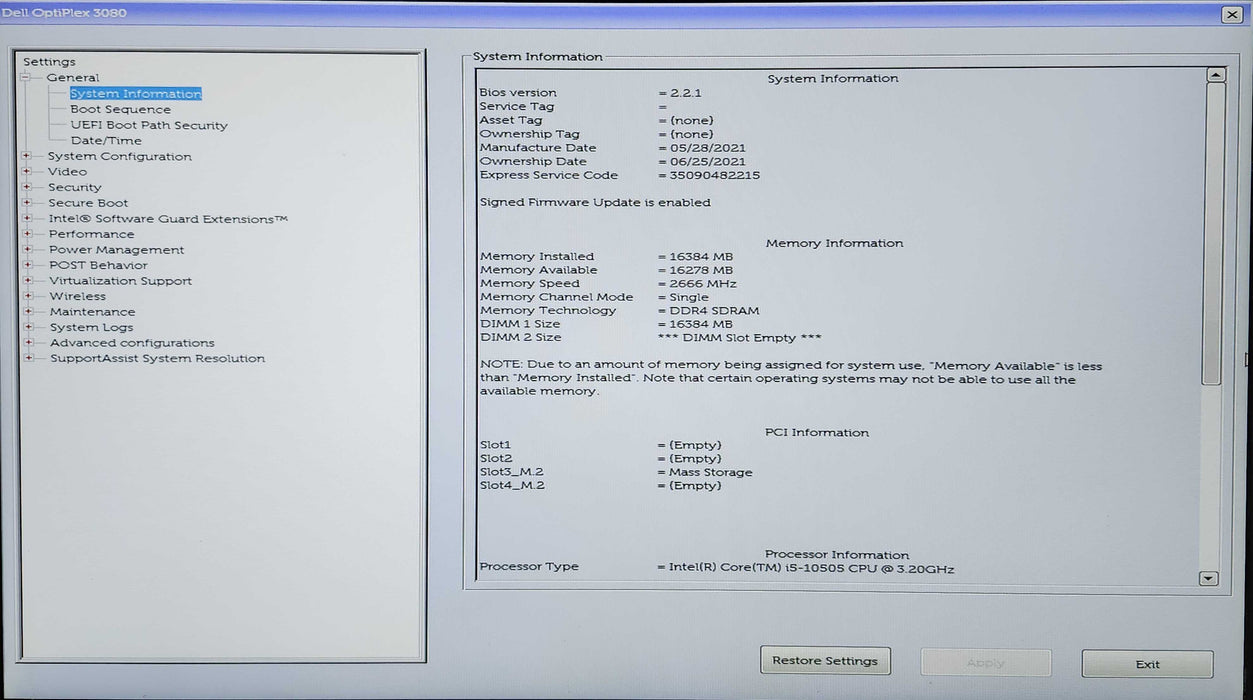Image resolution: width=1253 pixels, height=700 pixels.
Task: Expand the System Logs node
Action: coord(27,327)
